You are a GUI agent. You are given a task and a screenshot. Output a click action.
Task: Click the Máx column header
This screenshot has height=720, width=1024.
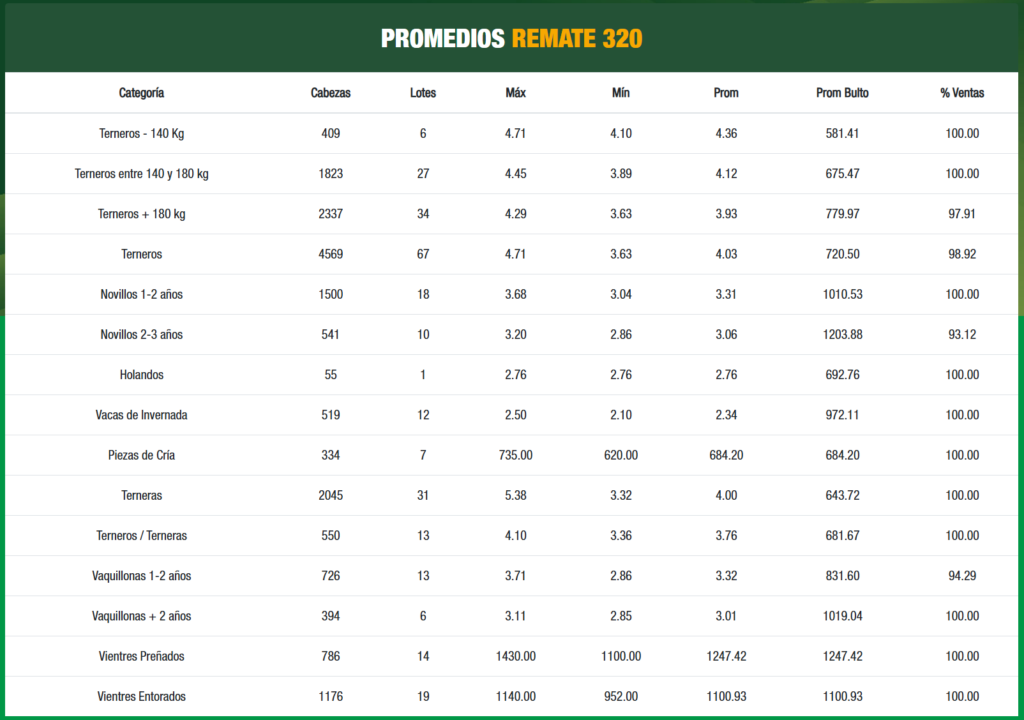[x=516, y=93]
